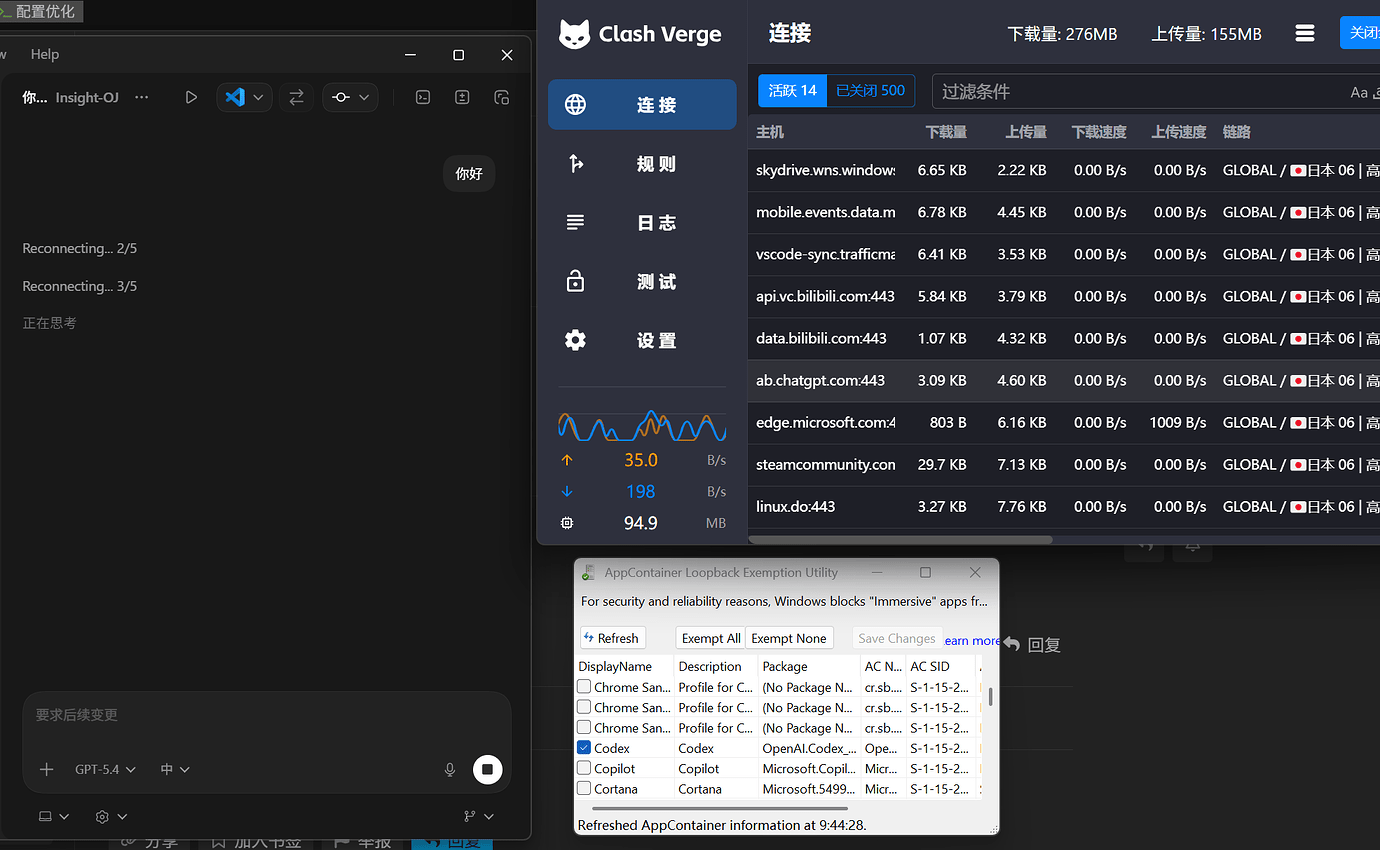Click the 回复 reply arrow on the forum page

point(1012,645)
